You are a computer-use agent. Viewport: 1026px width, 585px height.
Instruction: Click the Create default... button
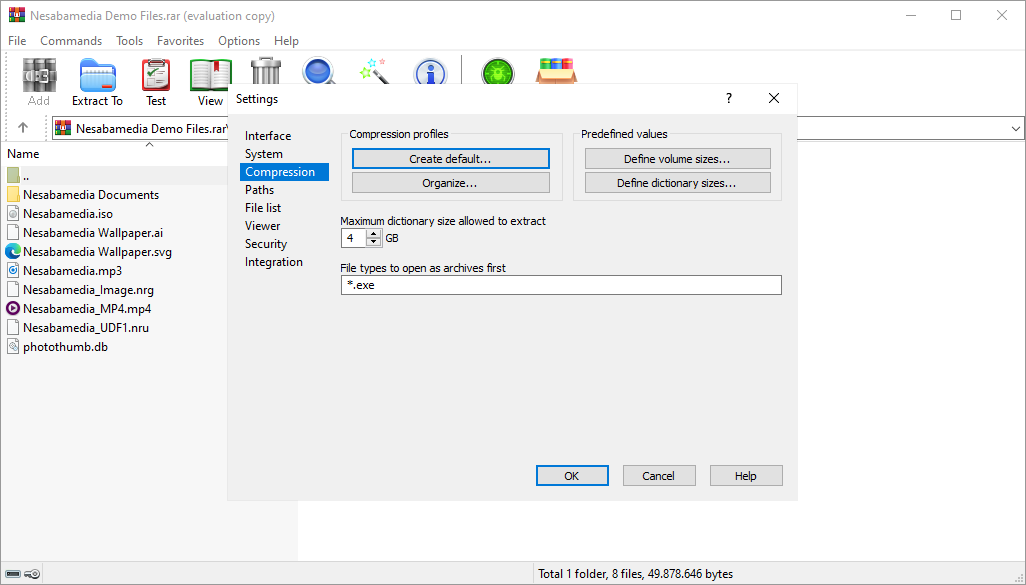pos(450,159)
